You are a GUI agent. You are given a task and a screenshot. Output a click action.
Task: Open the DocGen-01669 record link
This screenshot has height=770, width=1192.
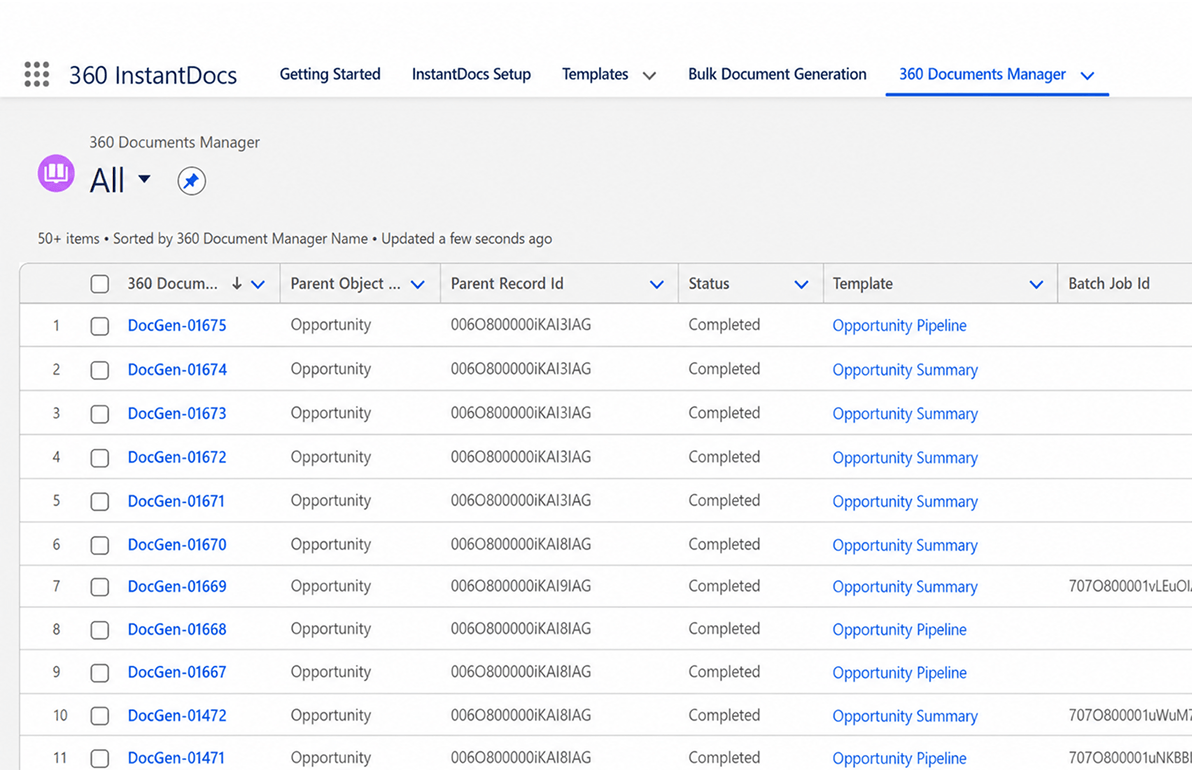pyautogui.click(x=177, y=586)
